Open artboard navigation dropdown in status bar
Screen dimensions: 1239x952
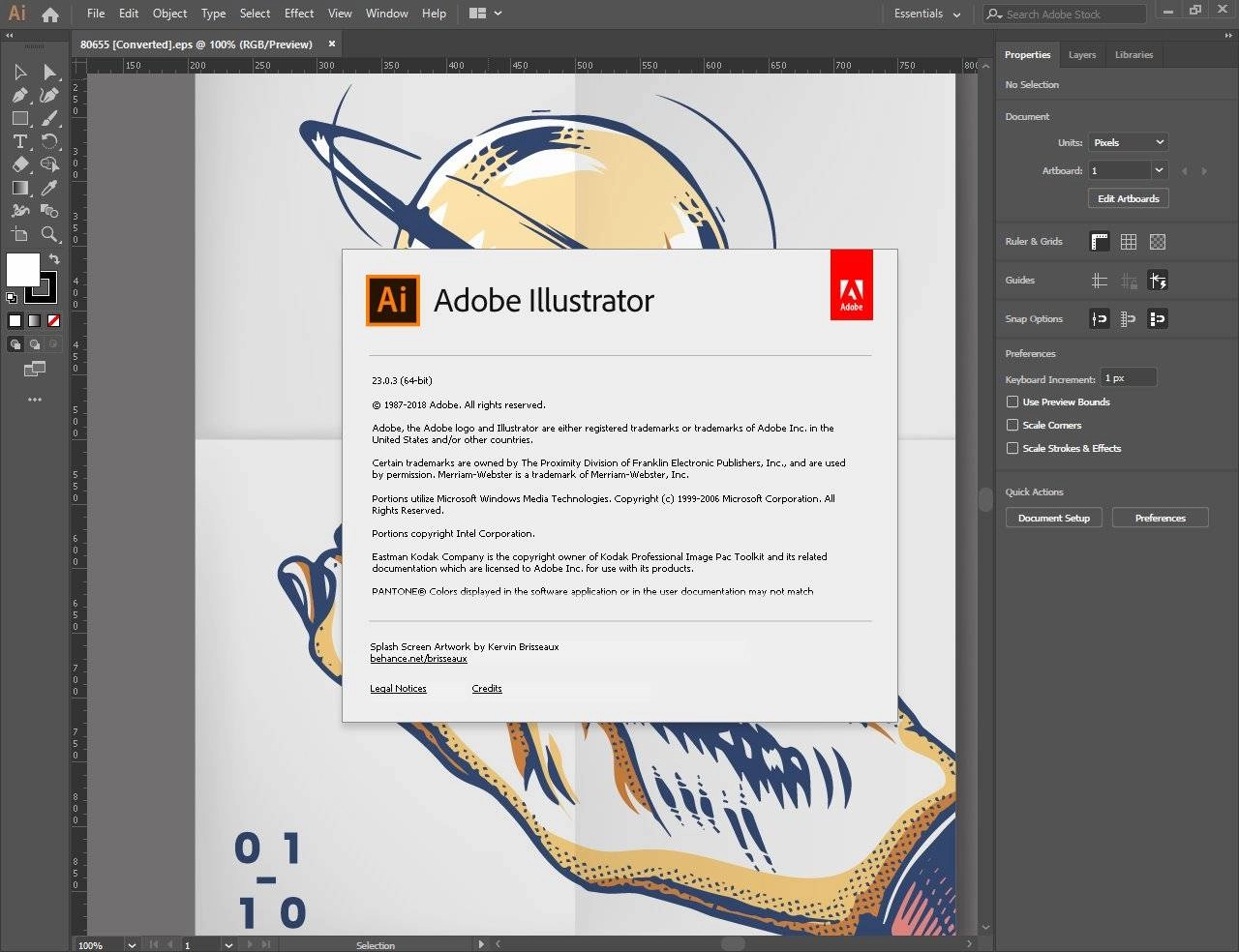[228, 945]
